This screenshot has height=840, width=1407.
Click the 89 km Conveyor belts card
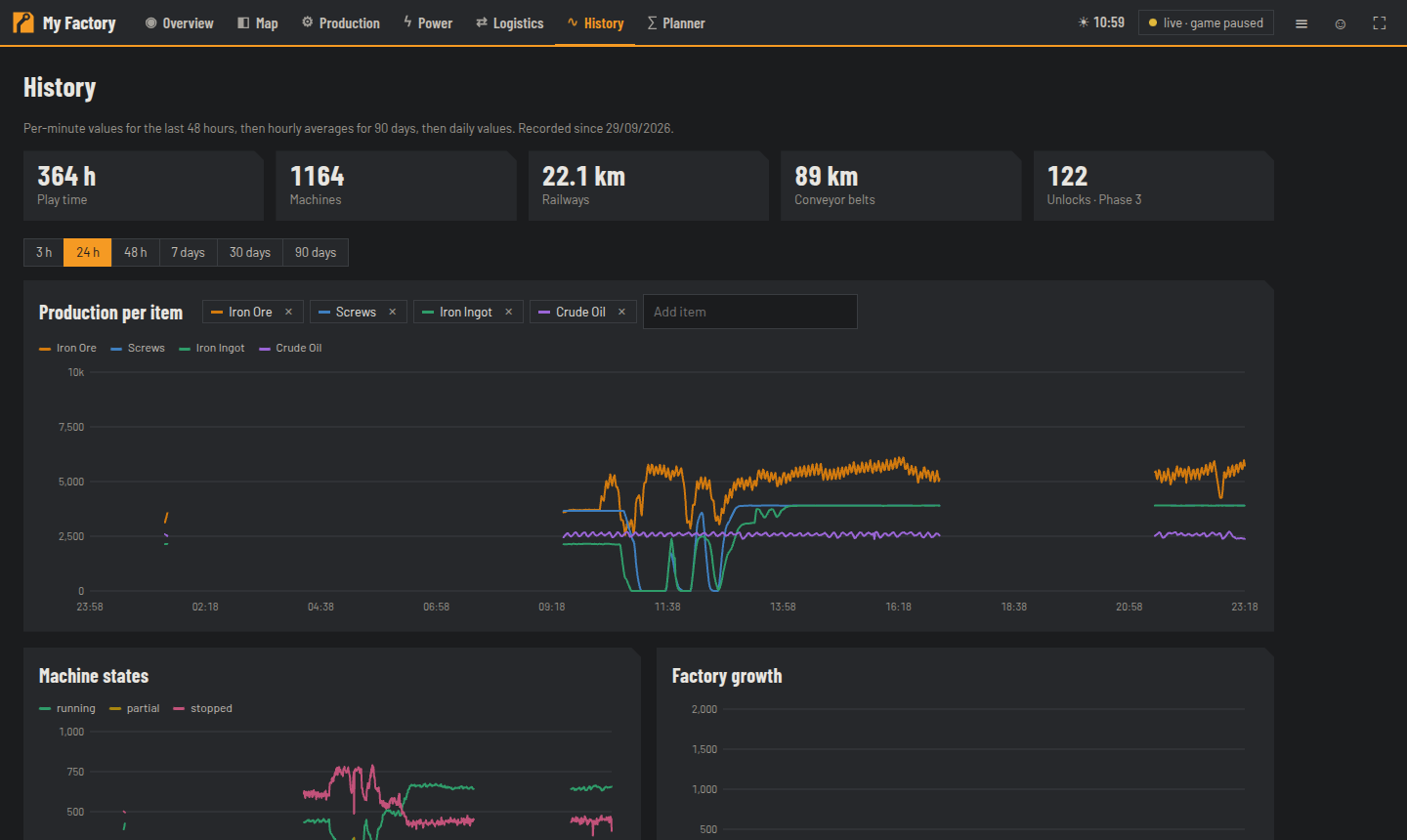coord(901,186)
